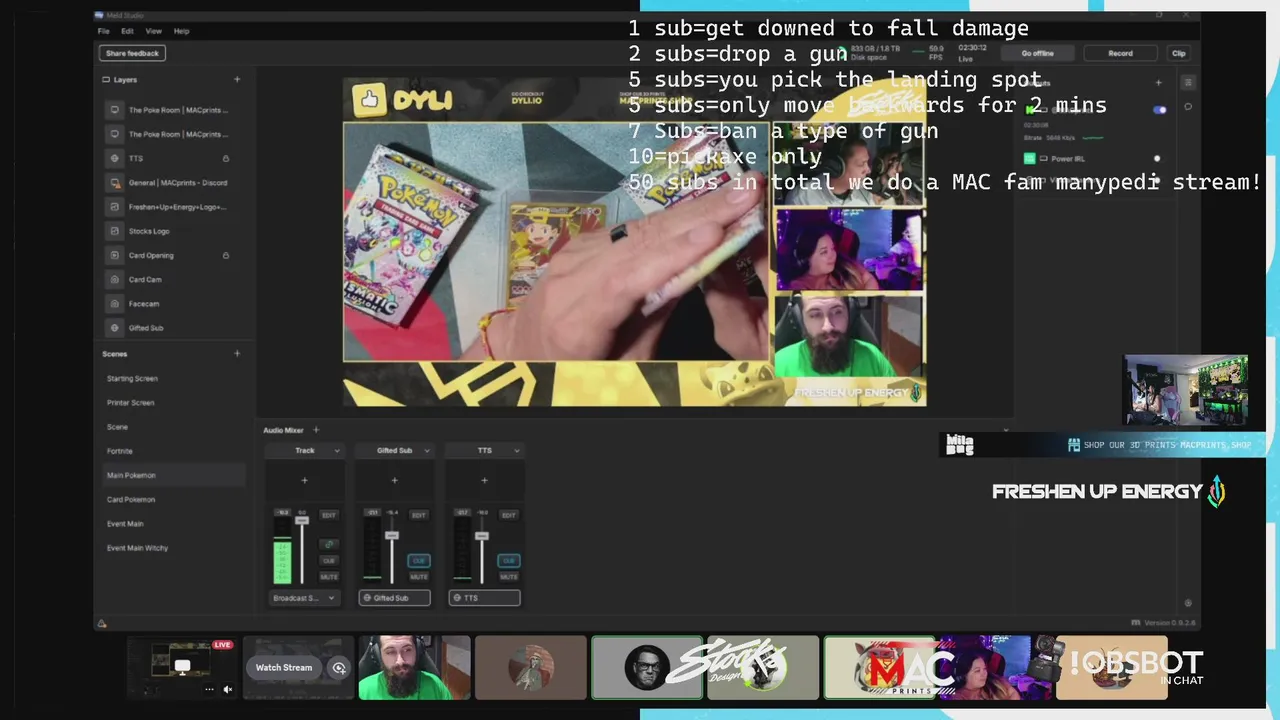The width and height of the screenshot is (1280, 720).
Task: Add an effect in Gifted Sub mixer plus slot
Action: 394,480
